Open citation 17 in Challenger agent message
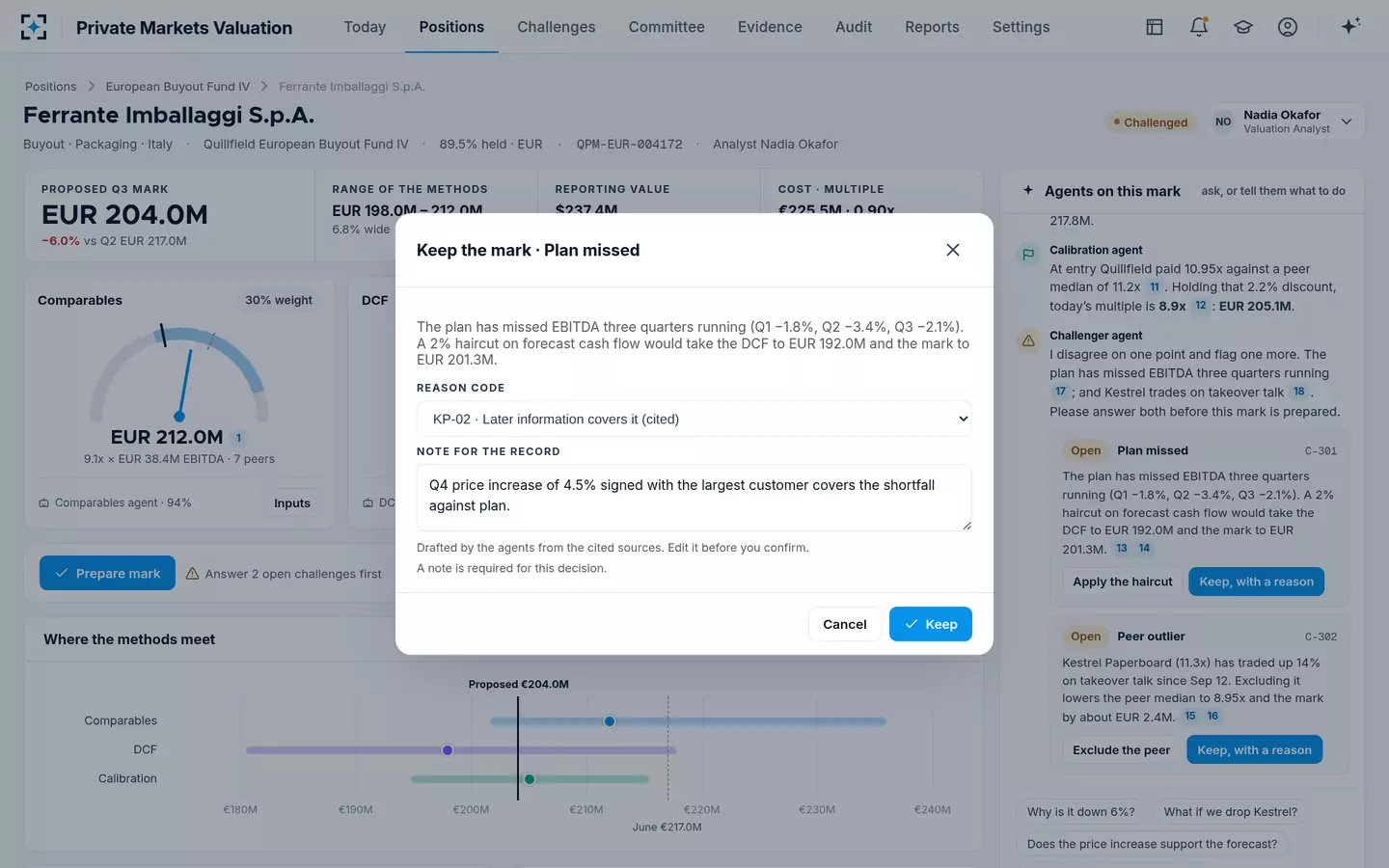 point(1061,392)
